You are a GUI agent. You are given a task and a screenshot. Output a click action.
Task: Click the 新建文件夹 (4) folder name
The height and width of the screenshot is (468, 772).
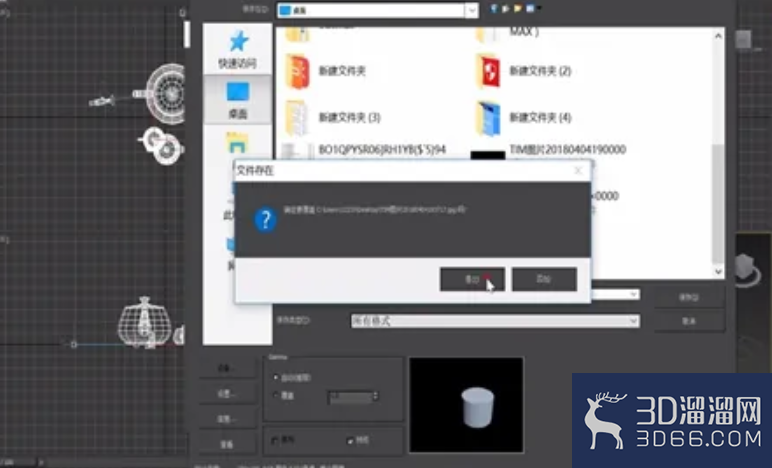(540, 117)
